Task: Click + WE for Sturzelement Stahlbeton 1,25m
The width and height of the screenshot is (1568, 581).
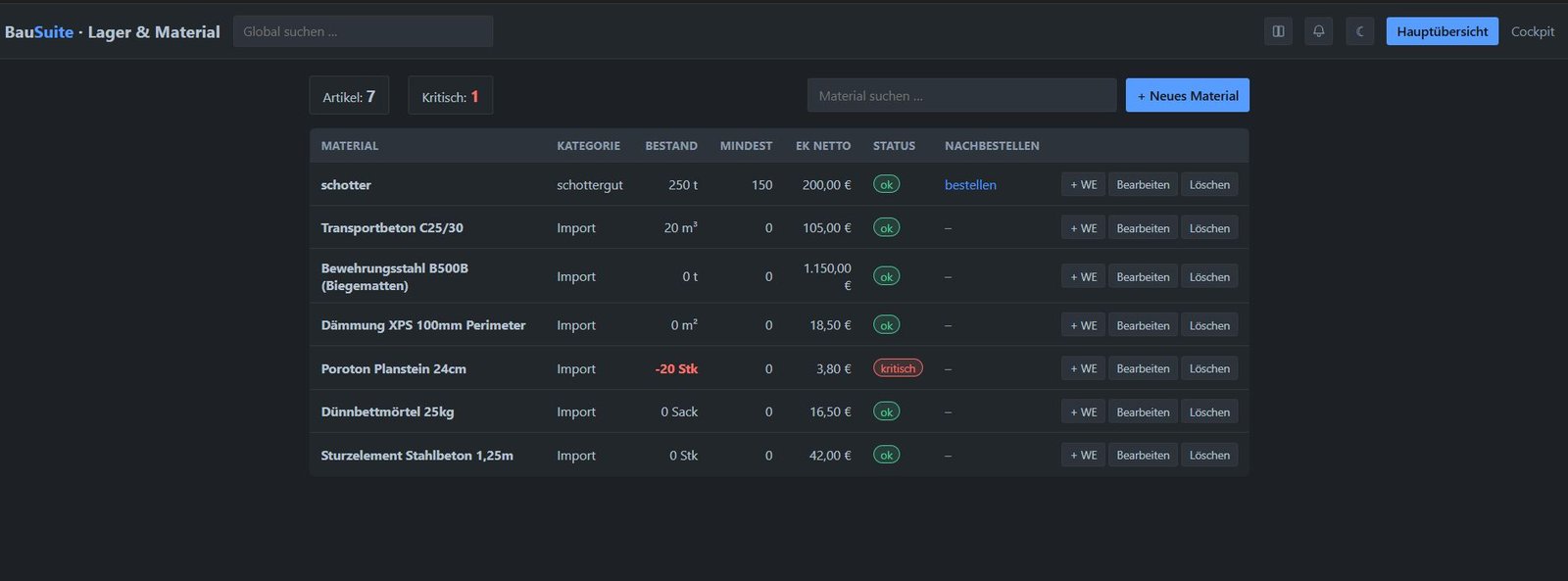Action: pyautogui.click(x=1084, y=456)
